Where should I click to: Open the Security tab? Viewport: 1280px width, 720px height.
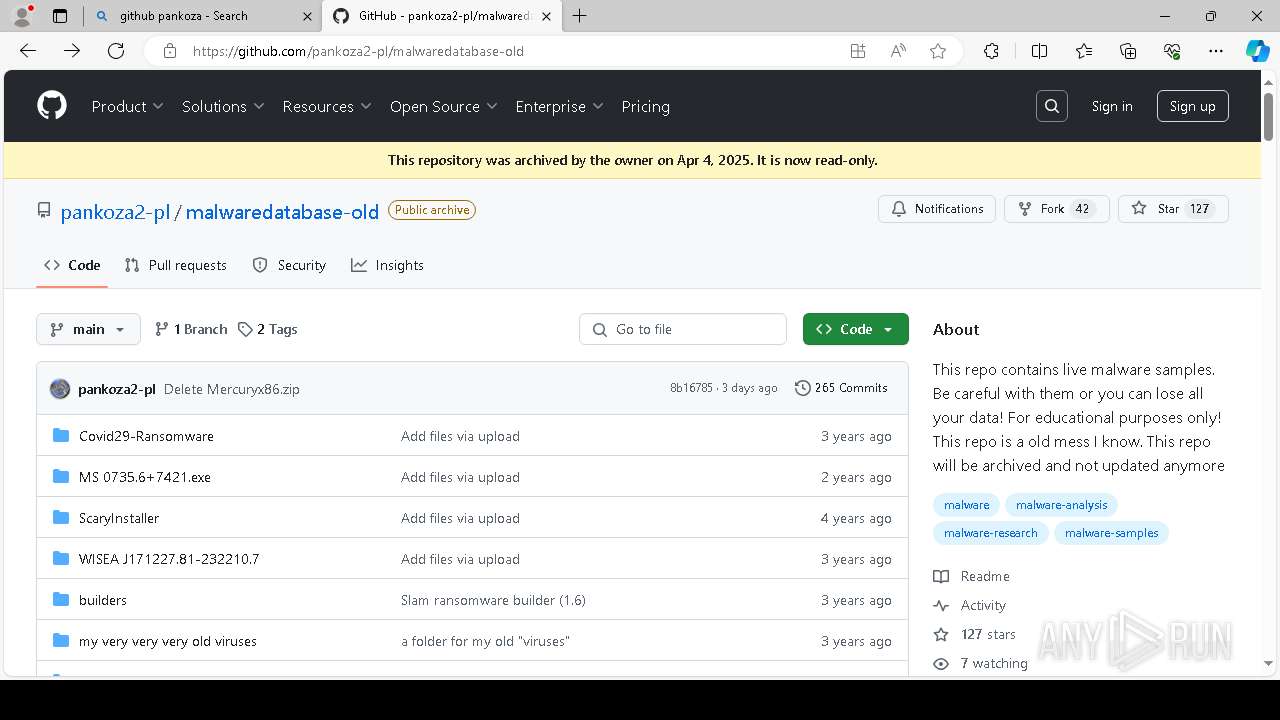289,265
